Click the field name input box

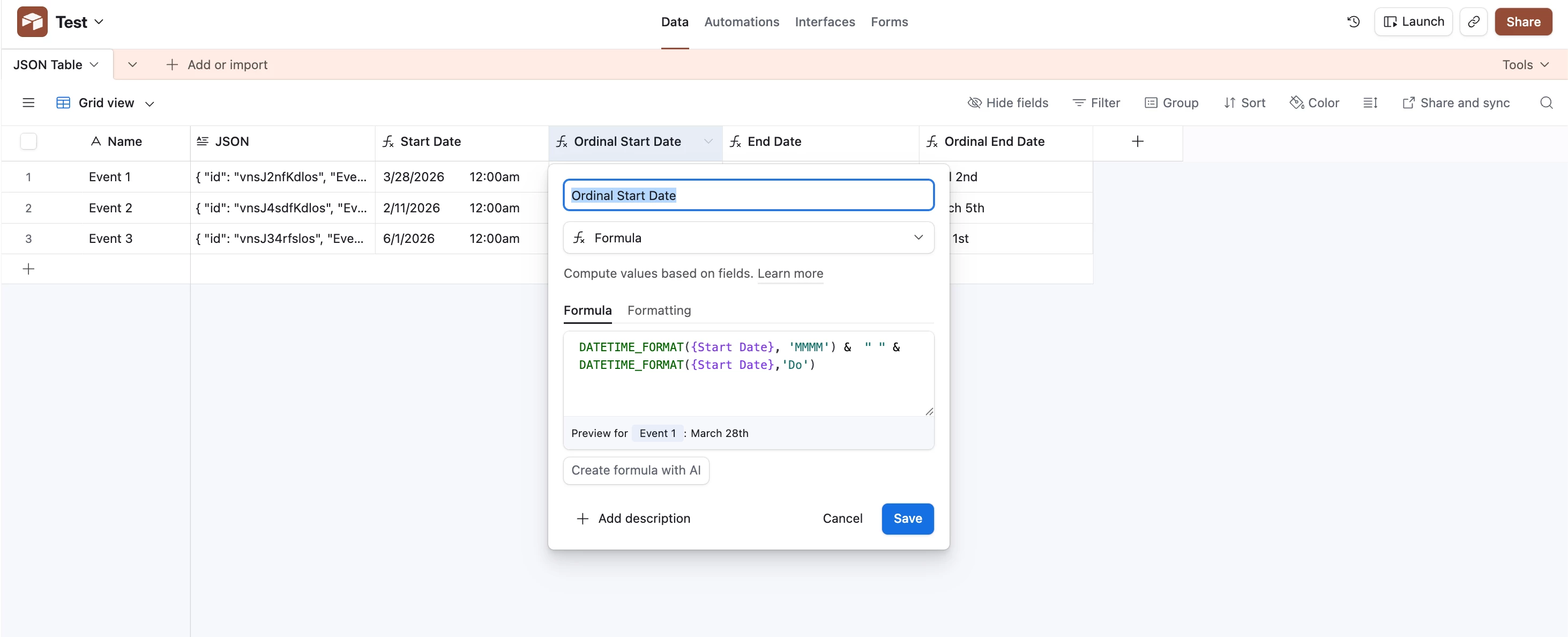(x=748, y=196)
